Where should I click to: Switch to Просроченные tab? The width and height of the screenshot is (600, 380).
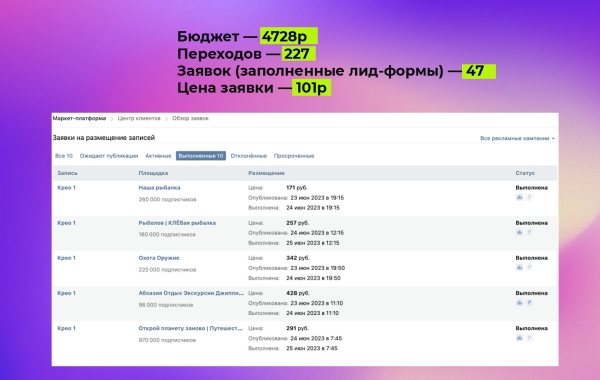294,156
